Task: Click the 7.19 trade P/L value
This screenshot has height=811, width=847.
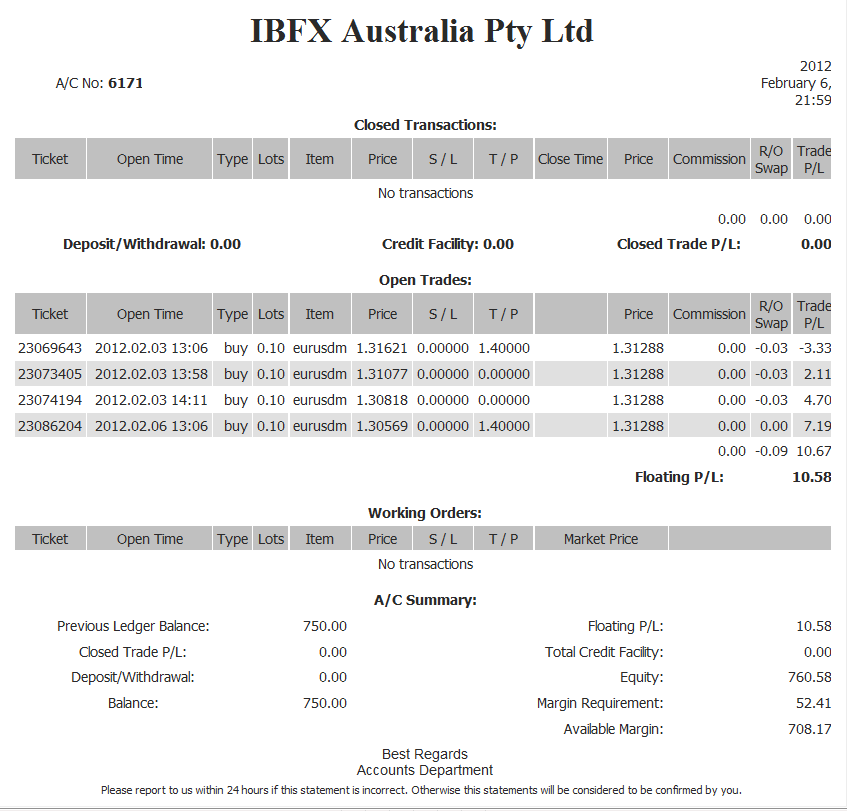Action: [817, 426]
